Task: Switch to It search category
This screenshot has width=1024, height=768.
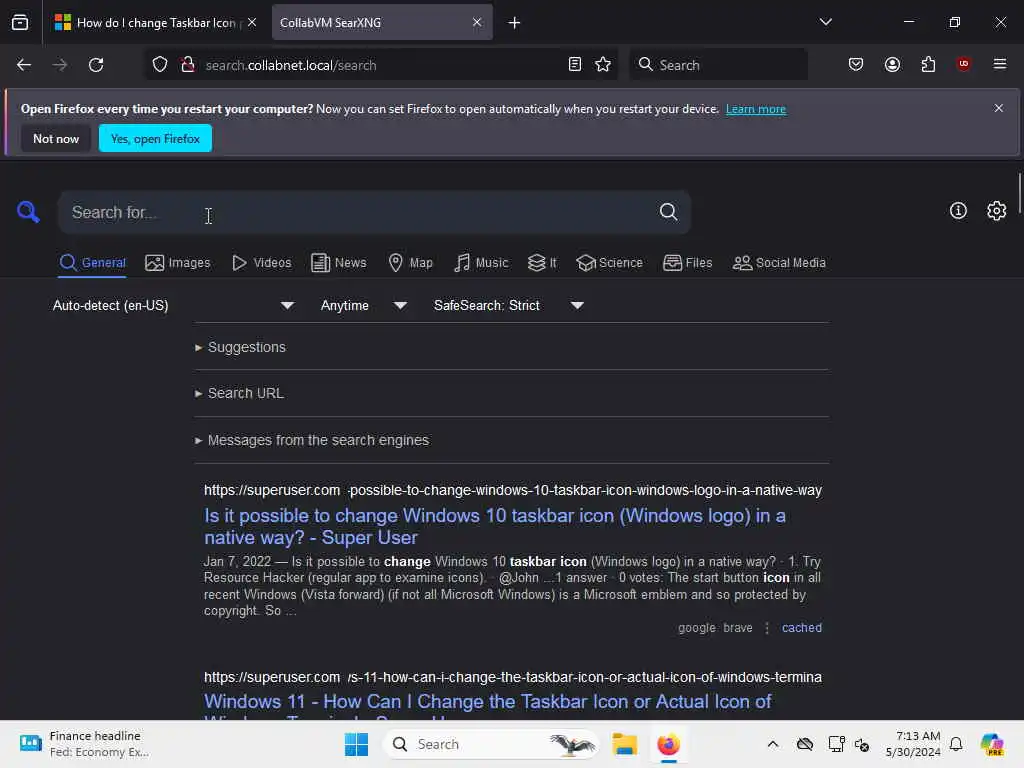Action: pos(542,263)
